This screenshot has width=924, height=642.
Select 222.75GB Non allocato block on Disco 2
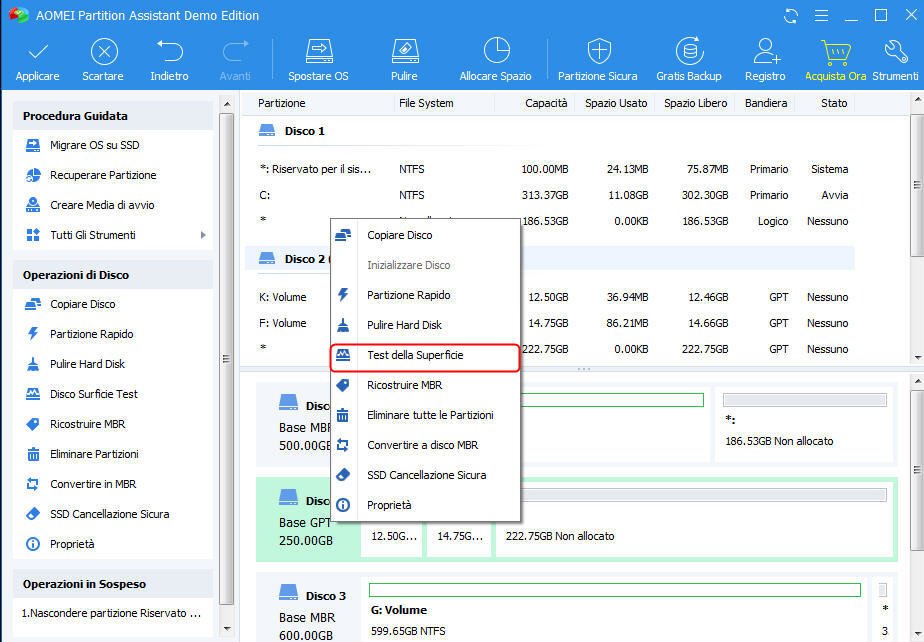pos(694,520)
